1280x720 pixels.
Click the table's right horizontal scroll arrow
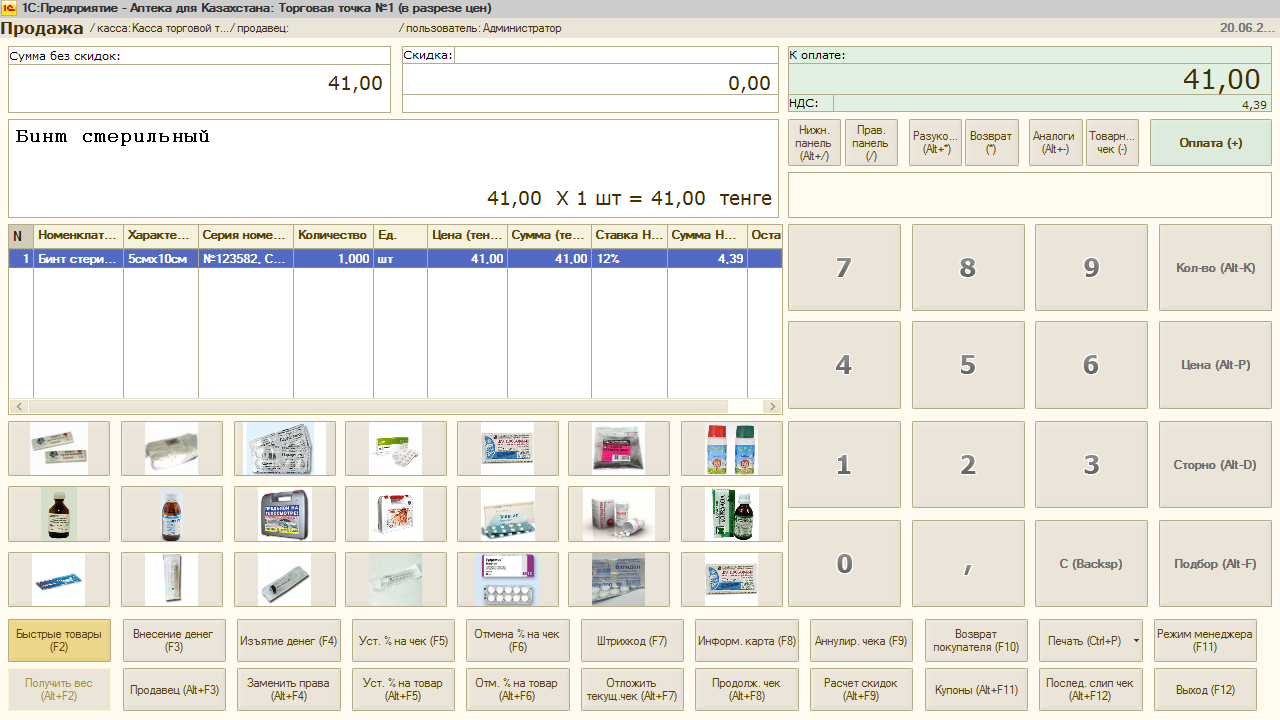click(772, 407)
